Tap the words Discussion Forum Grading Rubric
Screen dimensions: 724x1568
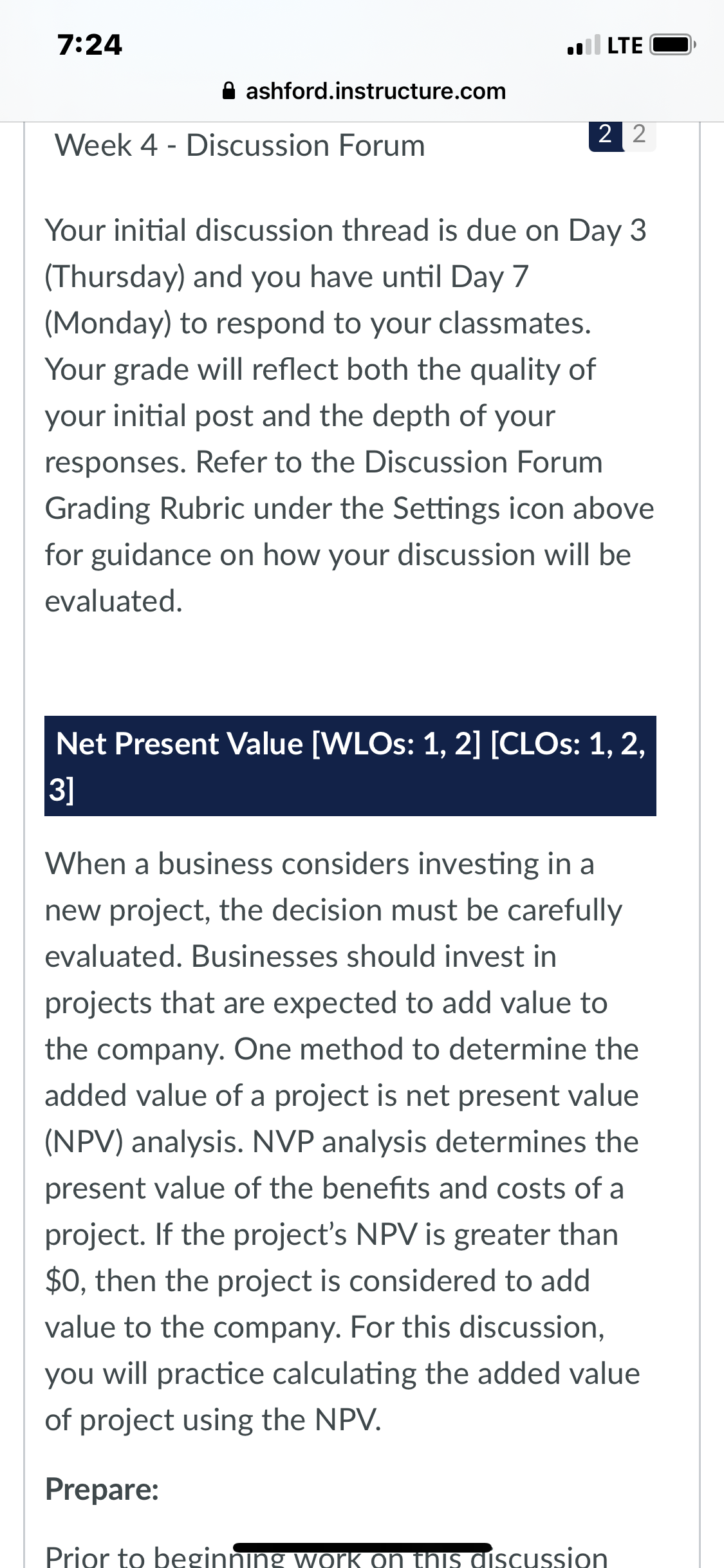pyautogui.click(x=324, y=485)
